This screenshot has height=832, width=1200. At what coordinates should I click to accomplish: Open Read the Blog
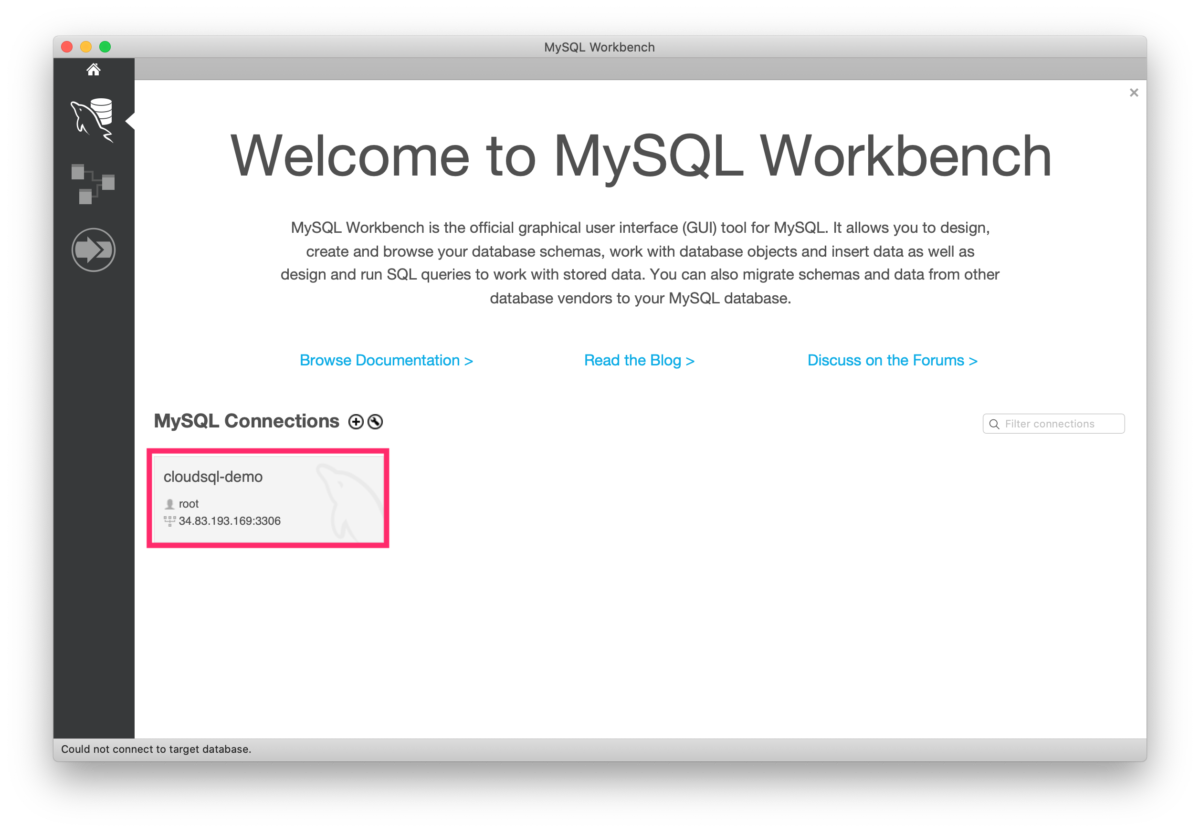(639, 360)
